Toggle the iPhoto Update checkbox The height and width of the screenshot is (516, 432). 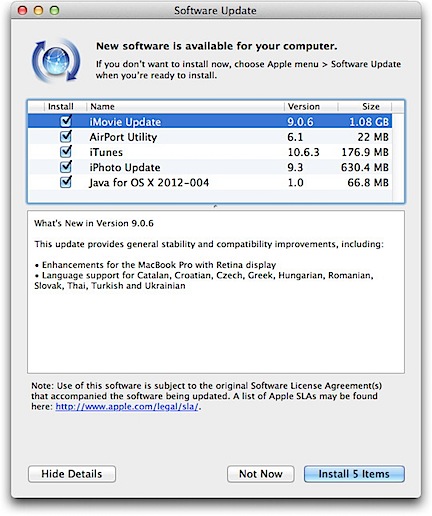coord(66,167)
